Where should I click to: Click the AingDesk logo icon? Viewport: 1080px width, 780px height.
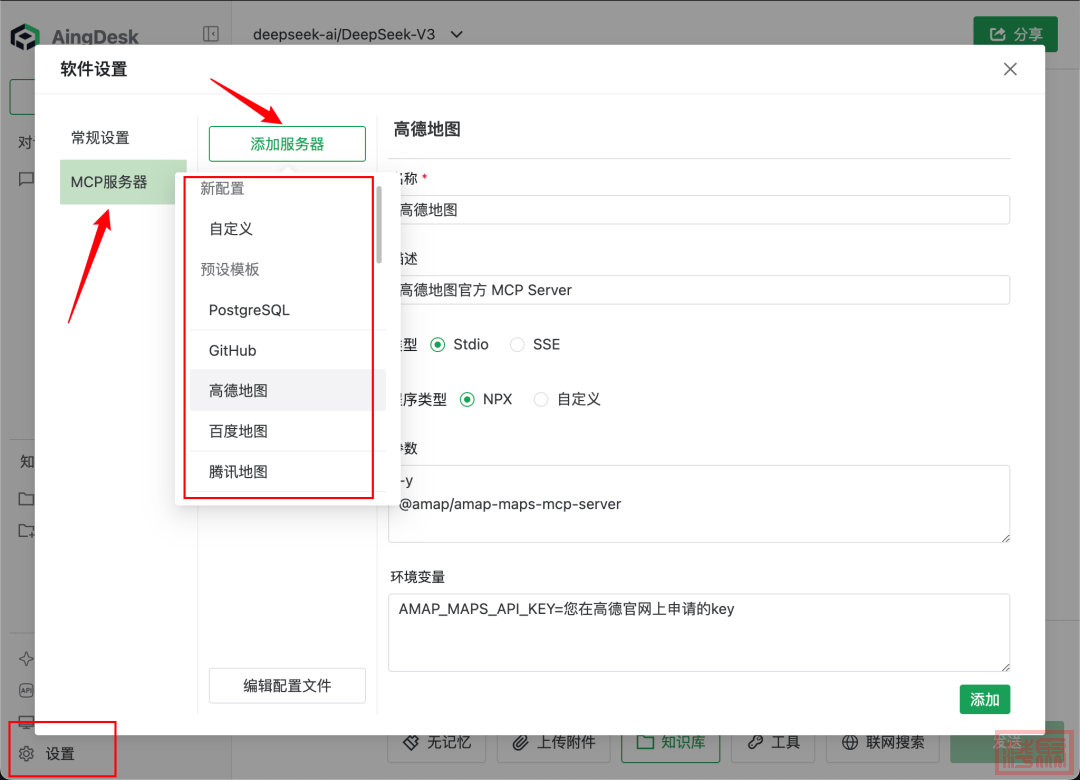point(25,37)
